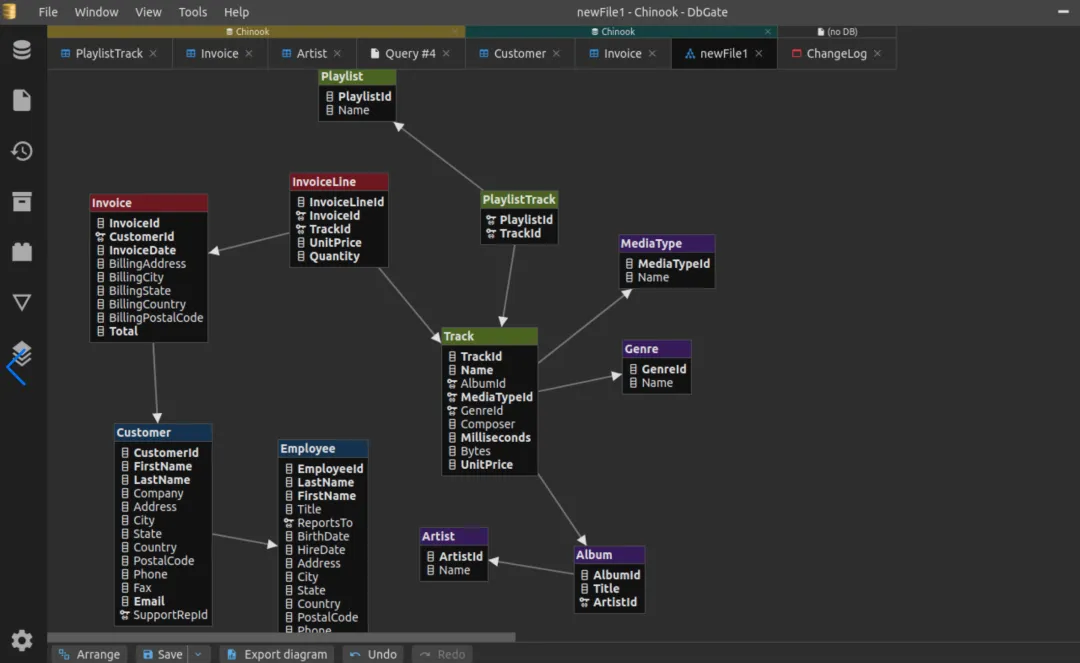This screenshot has height=663, width=1080.
Task: Show query history panel in sidebar
Action: [x=21, y=151]
